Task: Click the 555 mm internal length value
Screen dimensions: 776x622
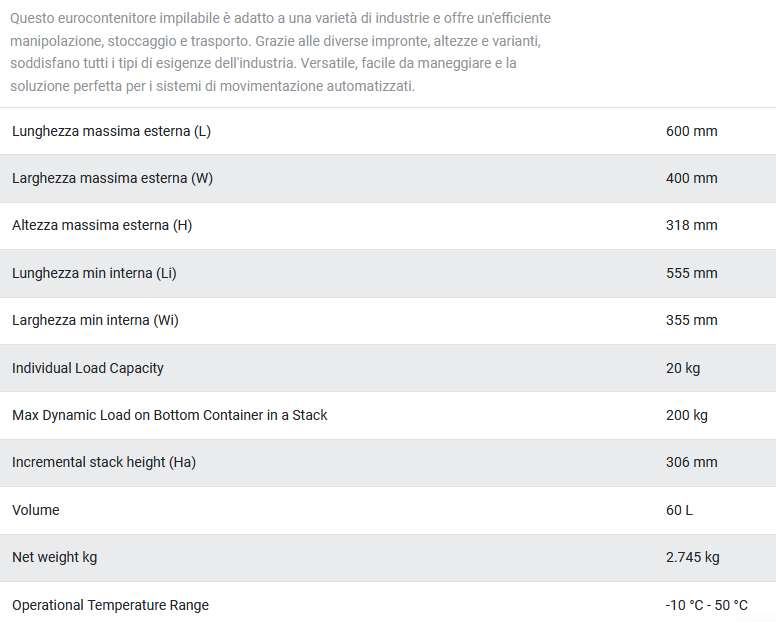Action: 691,273
